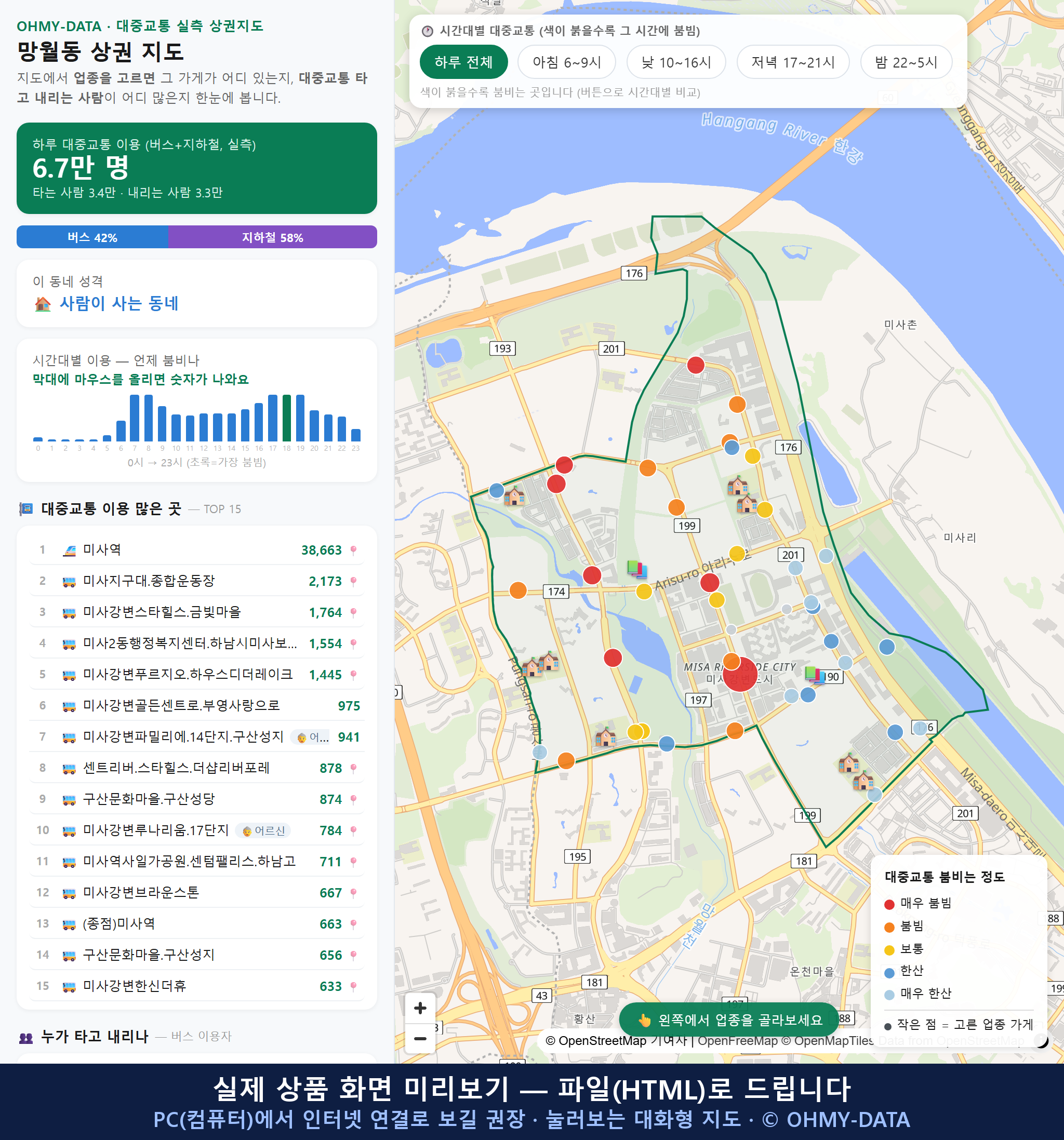Click the pin icon beside 미사지구대.종합운동장
Image resolution: width=1064 pixels, height=1140 pixels.
pos(353,581)
